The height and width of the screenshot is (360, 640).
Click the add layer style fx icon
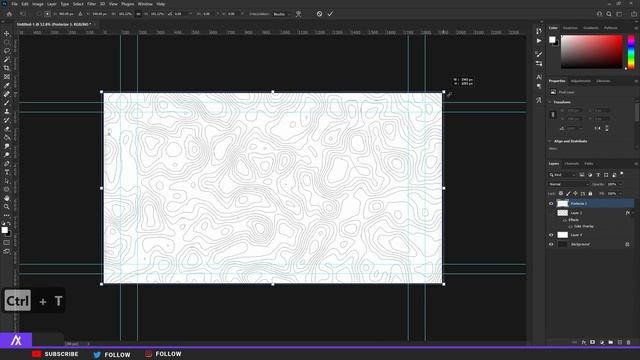[584, 342]
